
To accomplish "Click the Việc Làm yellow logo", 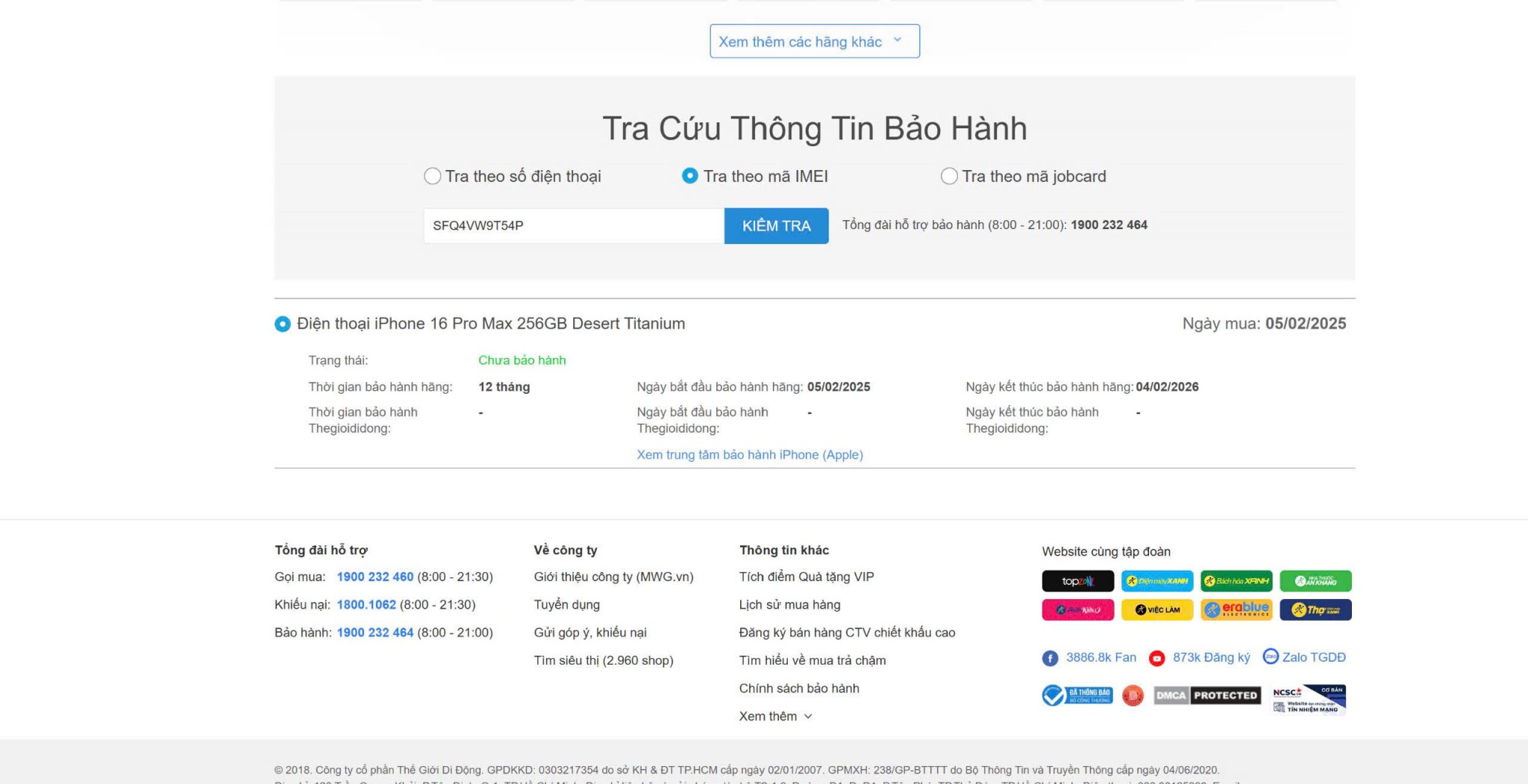I will pyautogui.click(x=1156, y=609).
